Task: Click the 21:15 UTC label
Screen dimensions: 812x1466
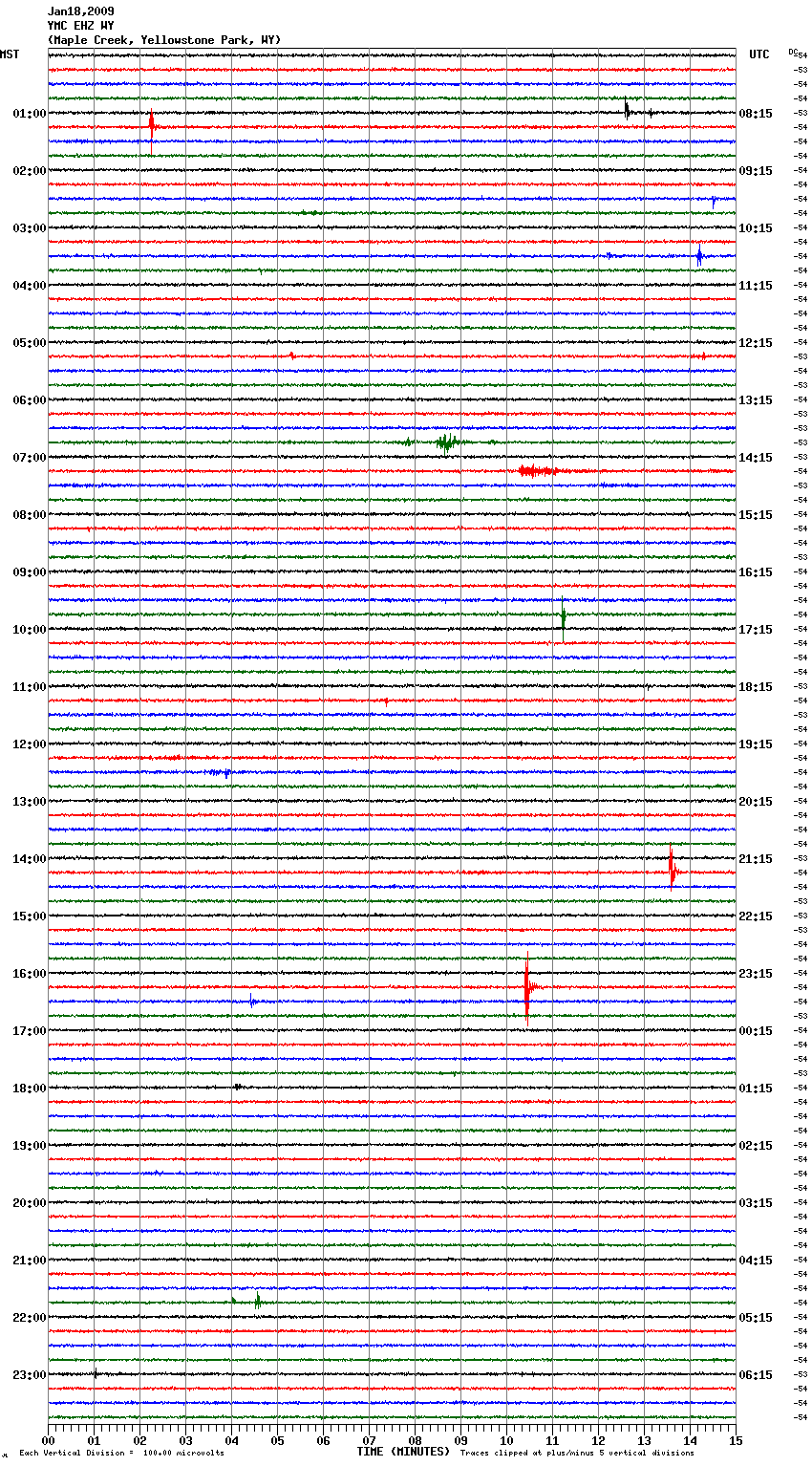Action: click(756, 859)
